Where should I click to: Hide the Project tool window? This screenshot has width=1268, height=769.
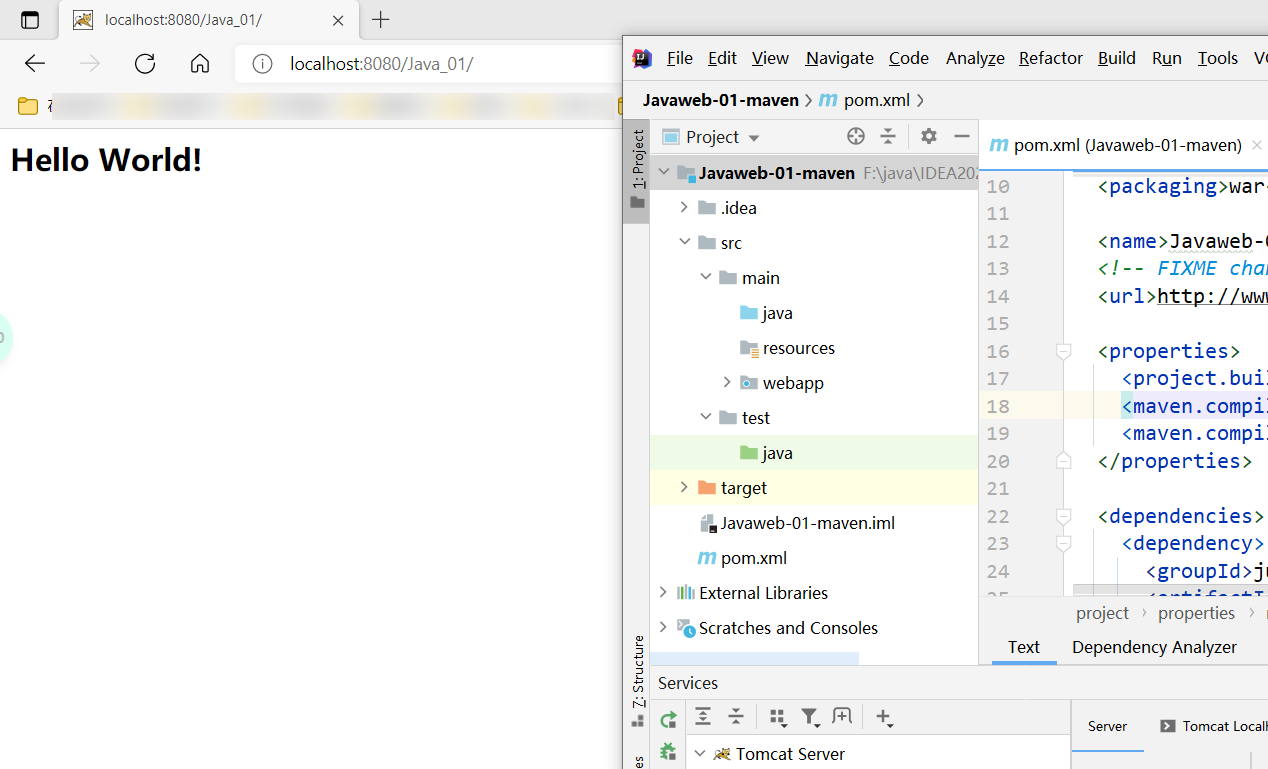[x=962, y=137]
